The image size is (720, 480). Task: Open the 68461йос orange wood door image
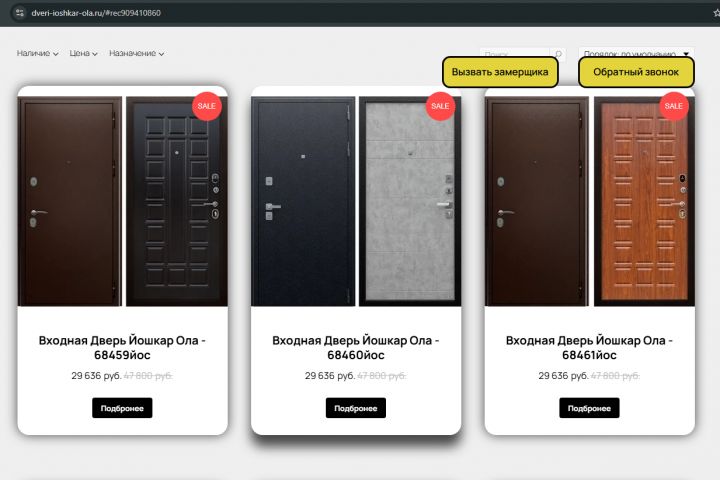click(x=644, y=201)
